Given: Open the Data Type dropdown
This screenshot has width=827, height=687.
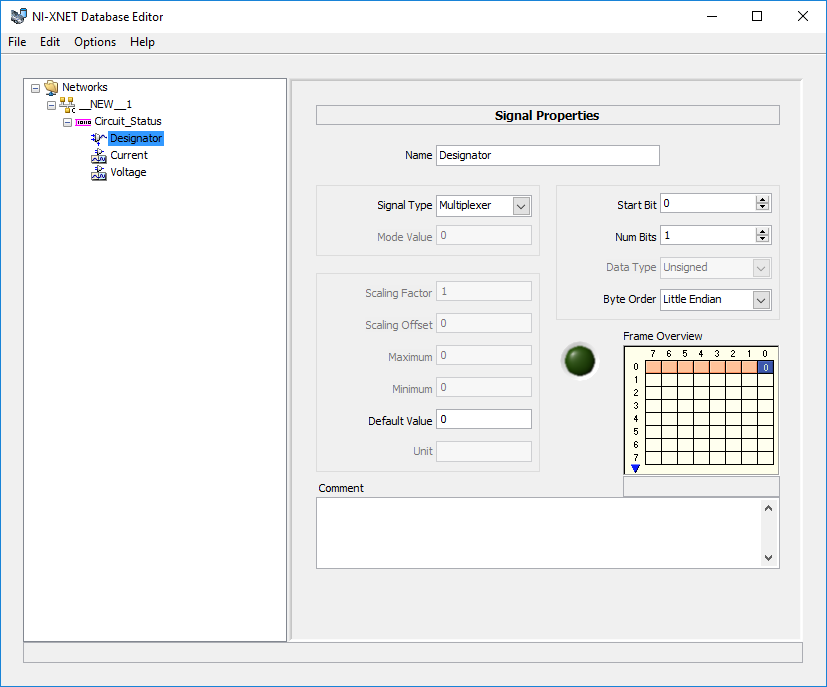Looking at the screenshot, I should (x=761, y=268).
